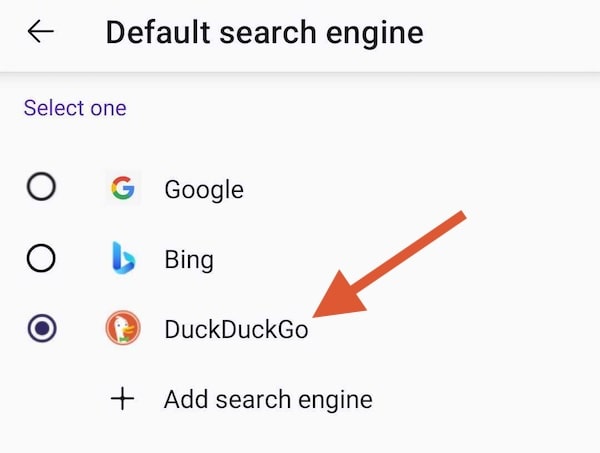This screenshot has height=453, width=600.
Task: Choose the Google text label
Action: pyautogui.click(x=204, y=190)
